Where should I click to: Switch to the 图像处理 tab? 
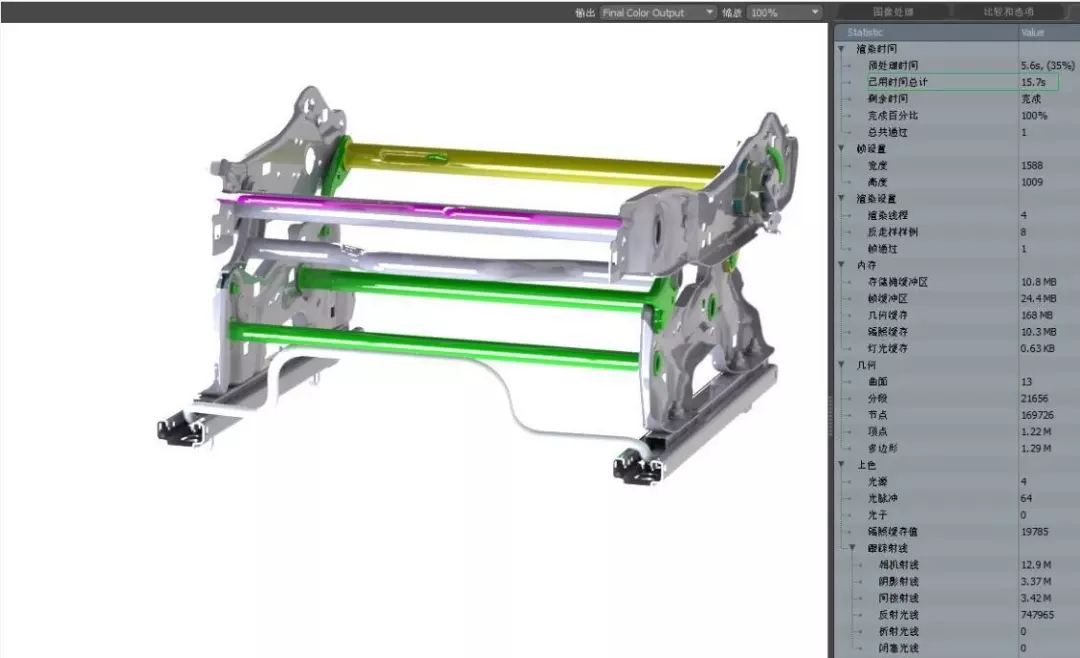coord(893,12)
